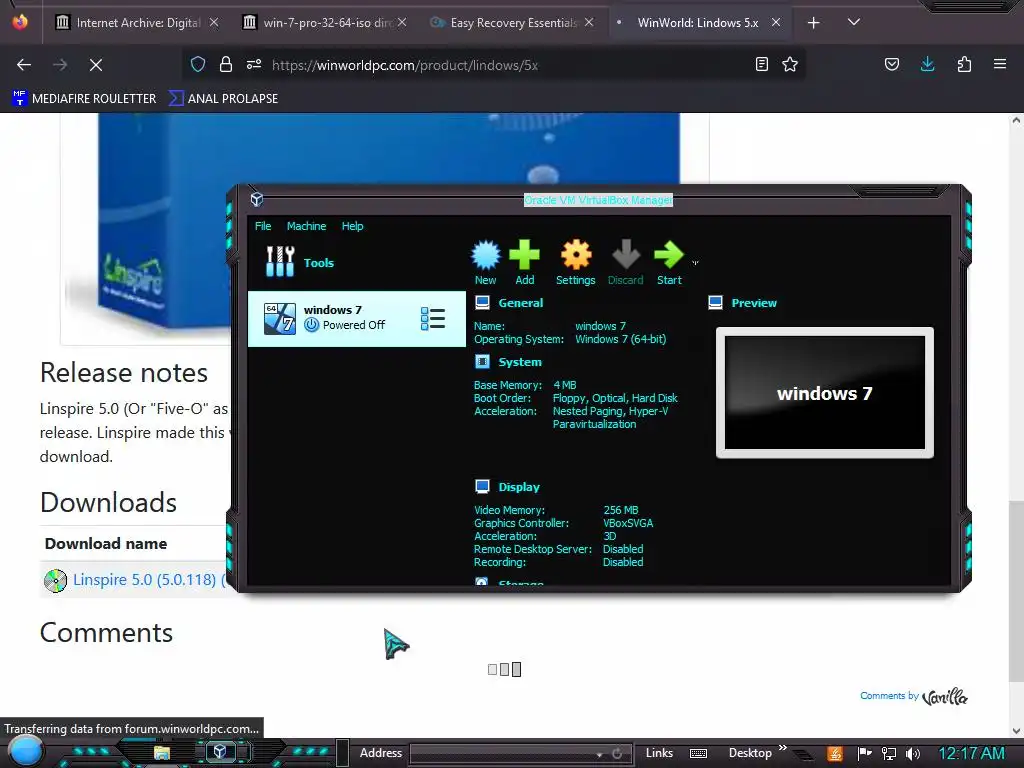Click the taskbar Address input field

tap(502, 754)
